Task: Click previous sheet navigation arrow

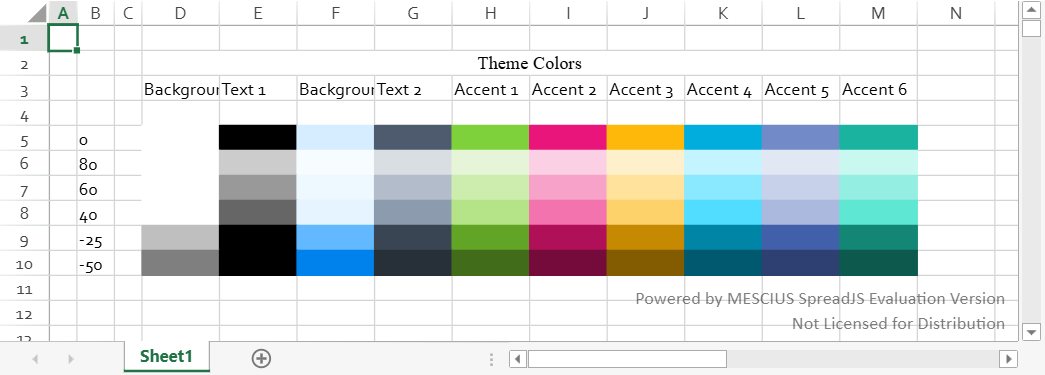Action: [35, 359]
